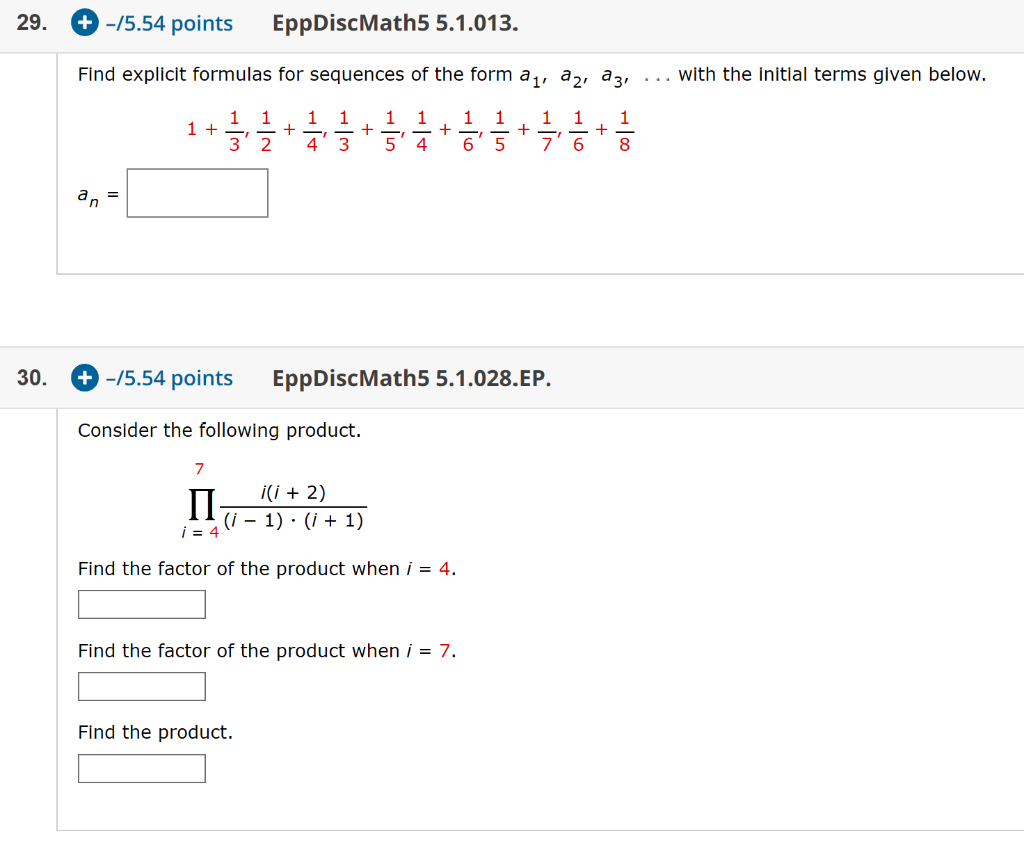
Task: Click the answer box for factor when i equals 4
Action: 141,604
